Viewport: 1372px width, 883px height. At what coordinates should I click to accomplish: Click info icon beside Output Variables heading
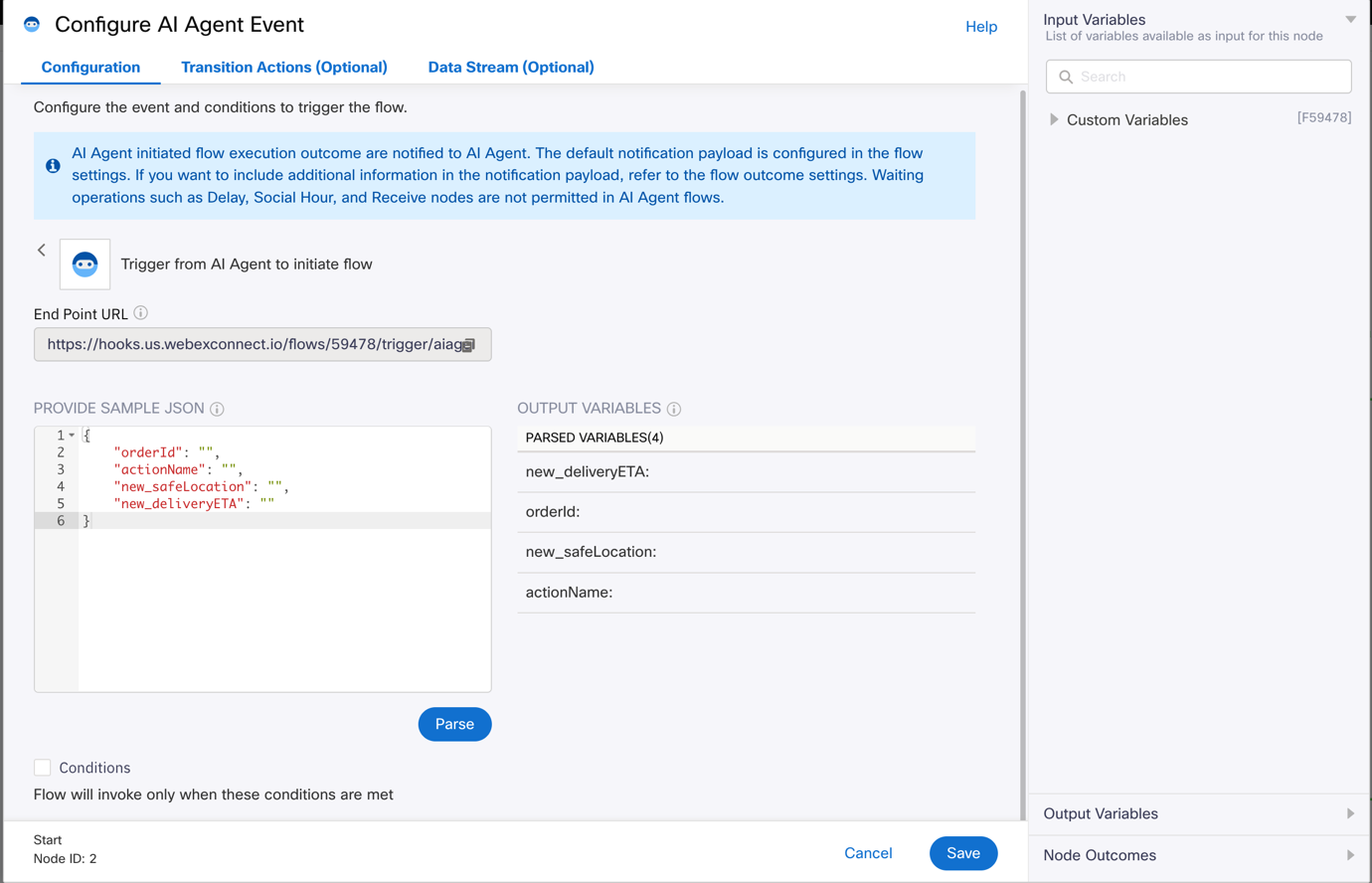[x=674, y=409]
